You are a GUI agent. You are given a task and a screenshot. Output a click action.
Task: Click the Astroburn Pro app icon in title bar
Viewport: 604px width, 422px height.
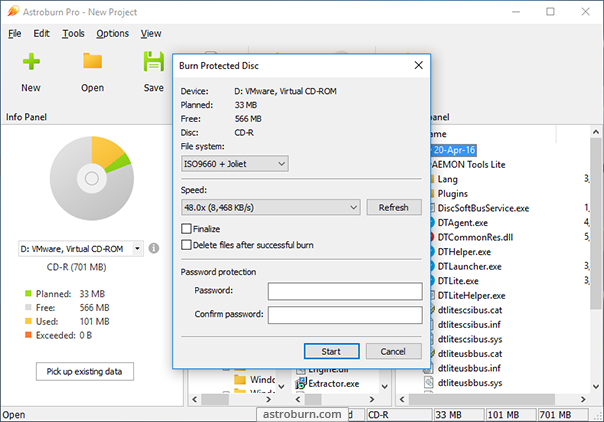(12, 12)
